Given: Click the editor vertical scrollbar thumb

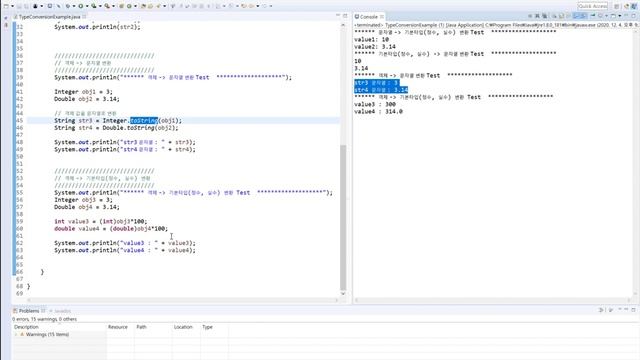Looking at the screenshot, I should (343, 217).
